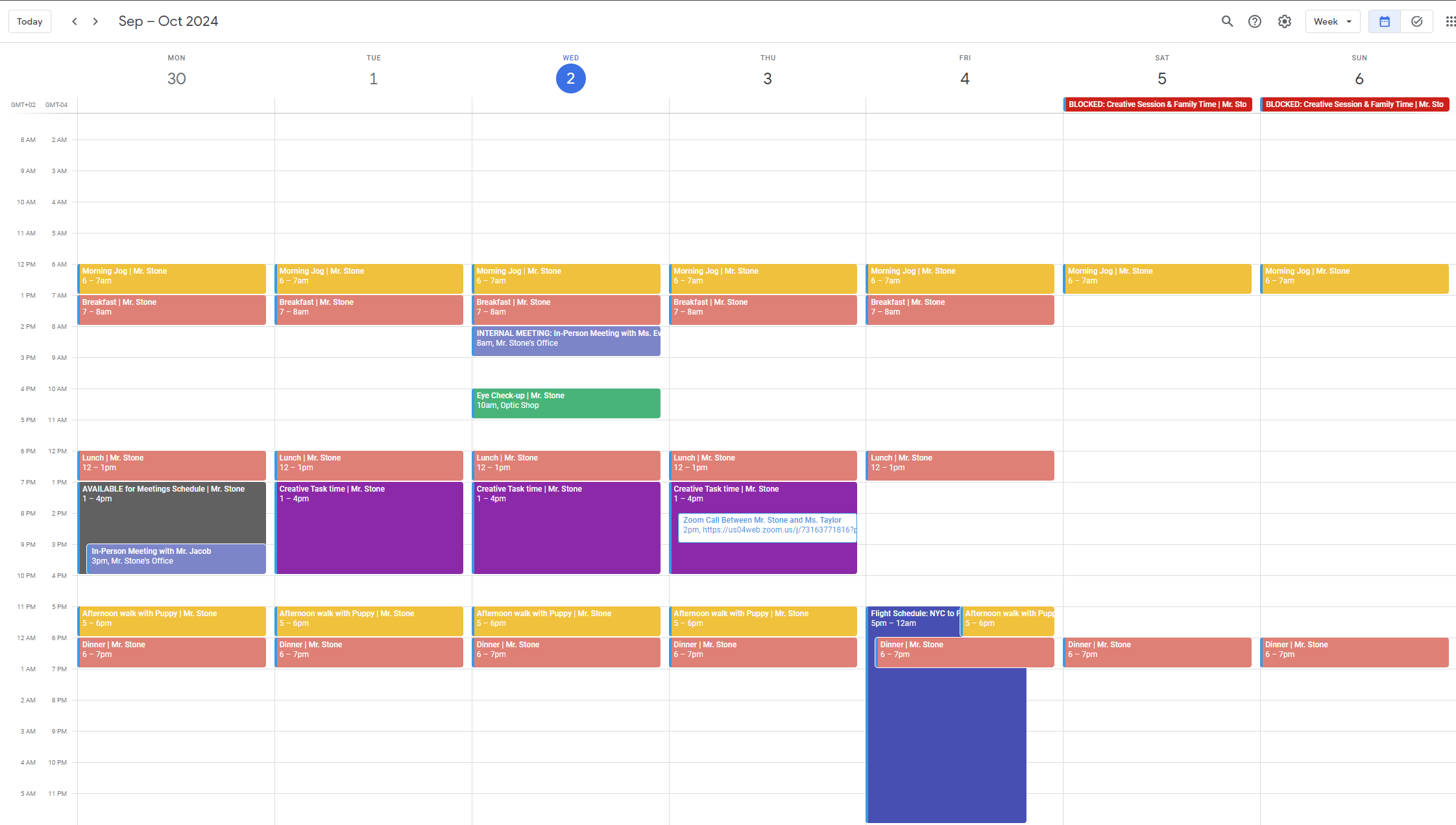1456x825 pixels.
Task: Open In-Person Meeting with Mr. Jacob
Action: pyautogui.click(x=176, y=558)
